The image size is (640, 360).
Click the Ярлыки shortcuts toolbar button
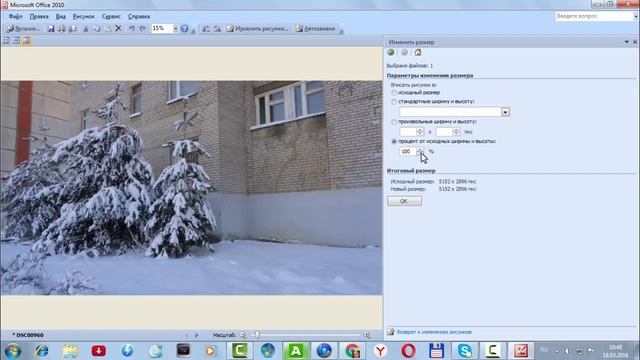tap(23, 29)
